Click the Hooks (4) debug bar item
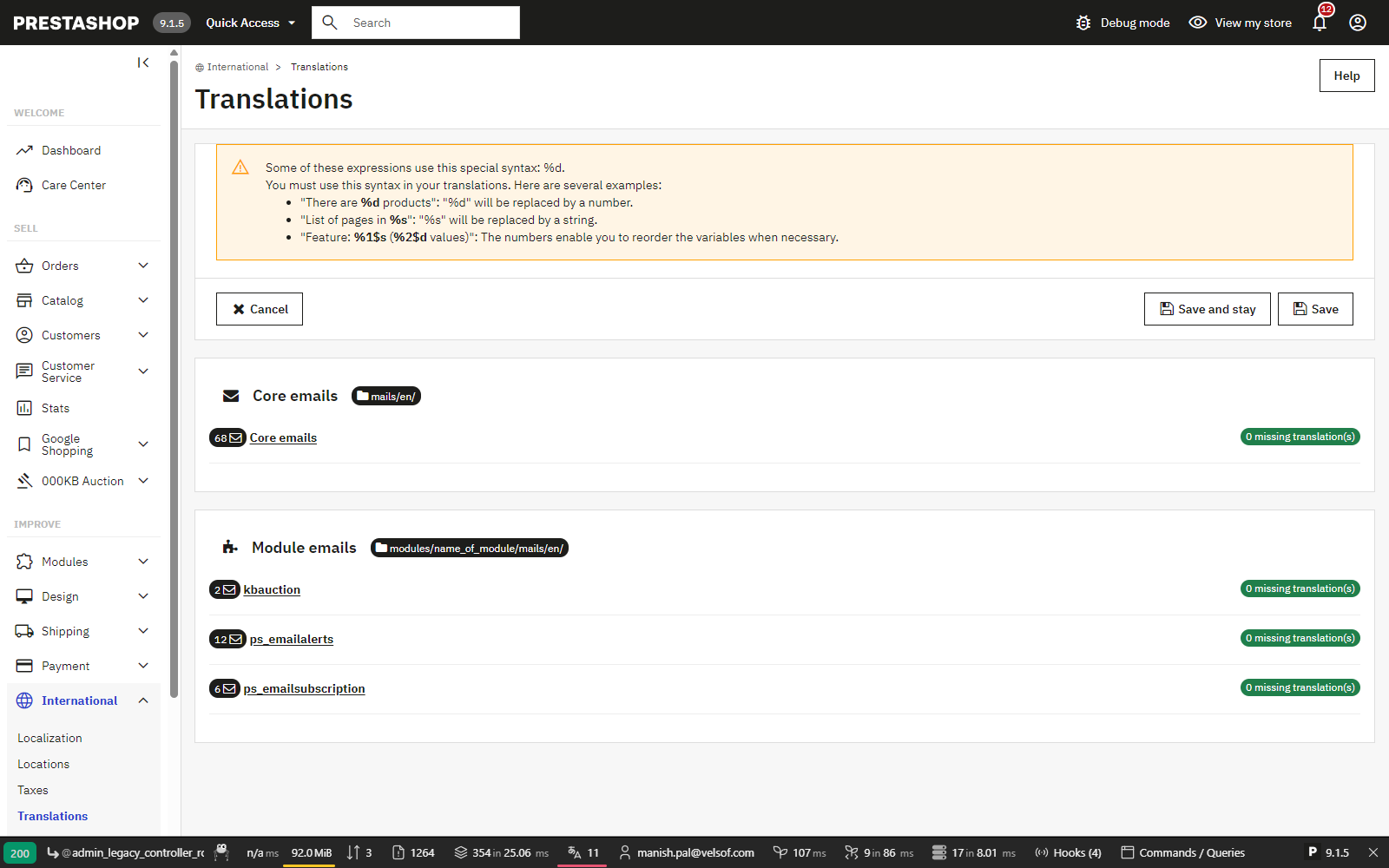 tap(1068, 853)
